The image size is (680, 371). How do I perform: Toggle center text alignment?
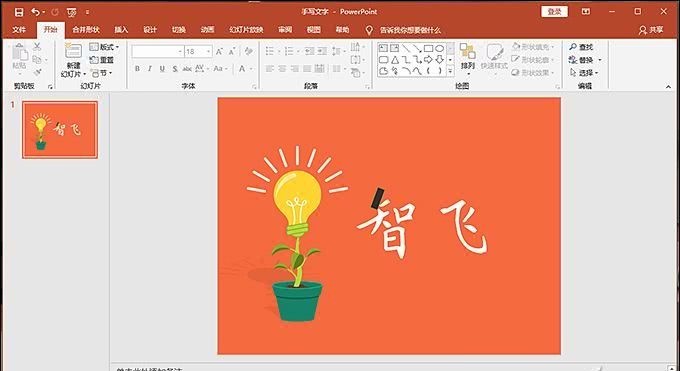(282, 69)
